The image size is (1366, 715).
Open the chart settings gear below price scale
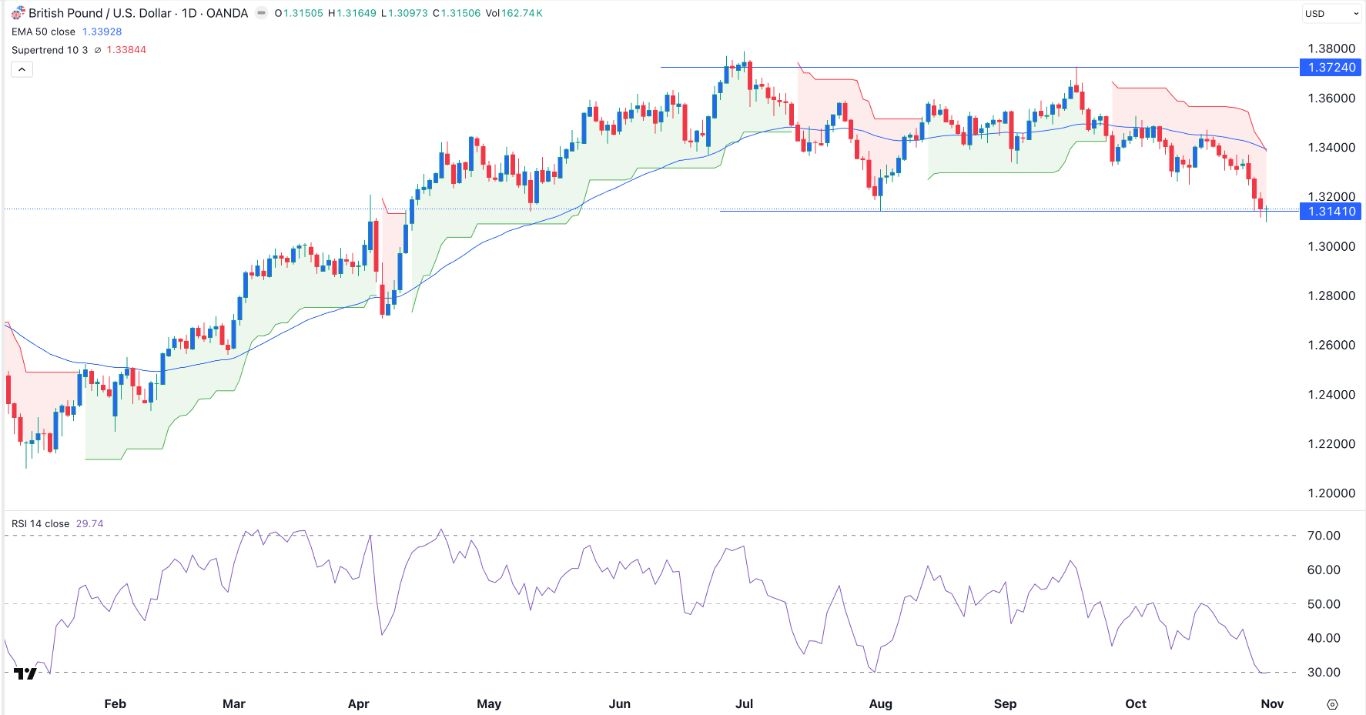pos(1331,703)
